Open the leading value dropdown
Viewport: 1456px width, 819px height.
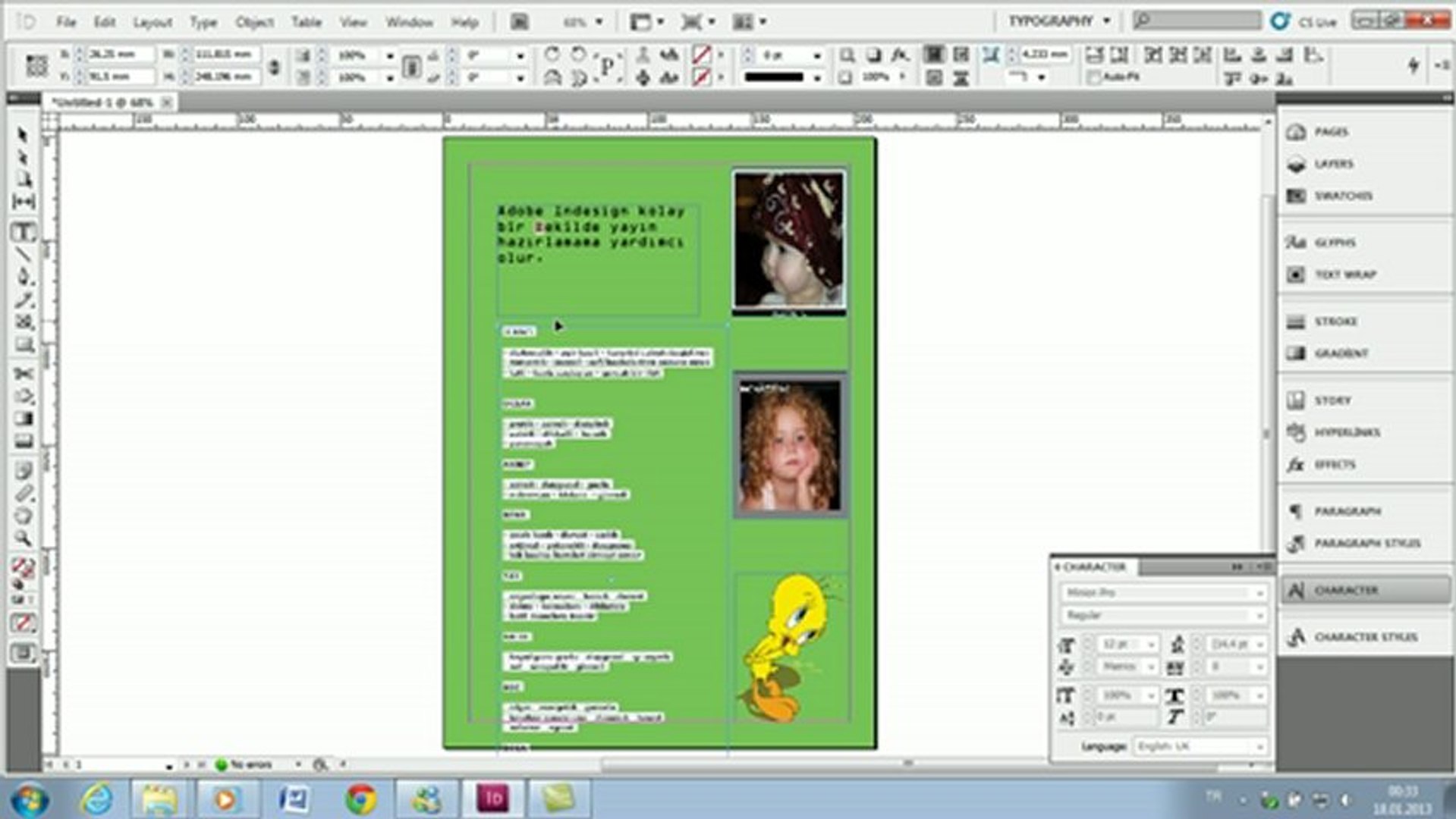point(1260,645)
